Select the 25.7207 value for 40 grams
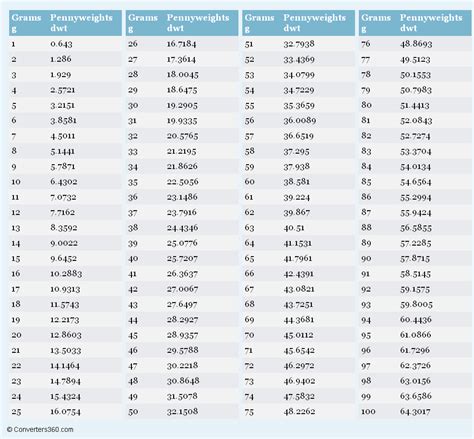Image resolution: width=474 pixels, height=439 pixels. (182, 258)
